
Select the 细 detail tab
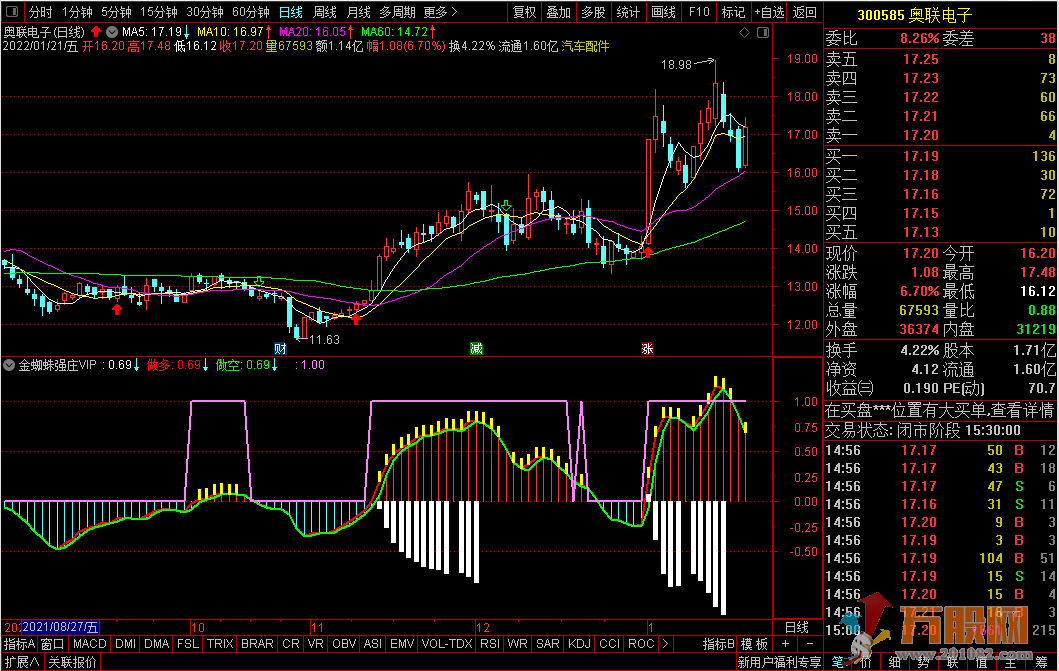894,662
